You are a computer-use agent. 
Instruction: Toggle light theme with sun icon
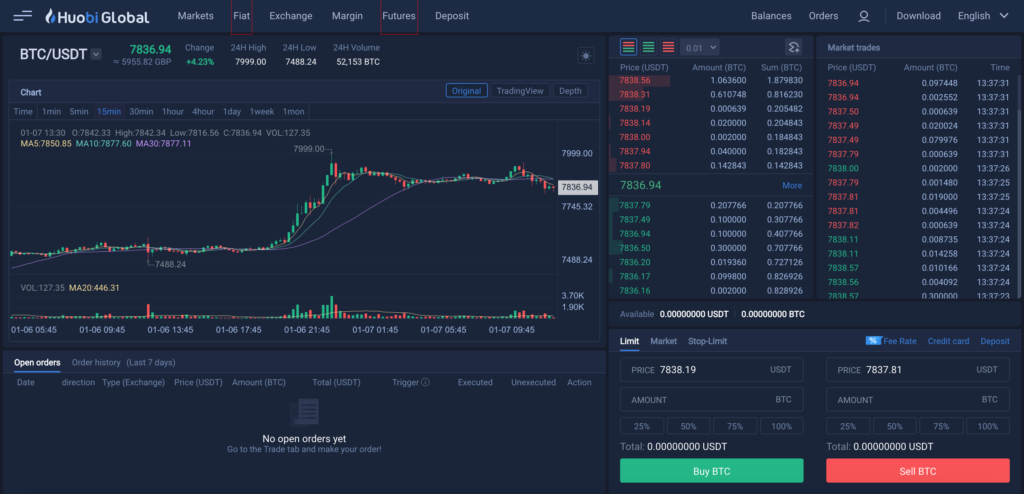(x=586, y=56)
